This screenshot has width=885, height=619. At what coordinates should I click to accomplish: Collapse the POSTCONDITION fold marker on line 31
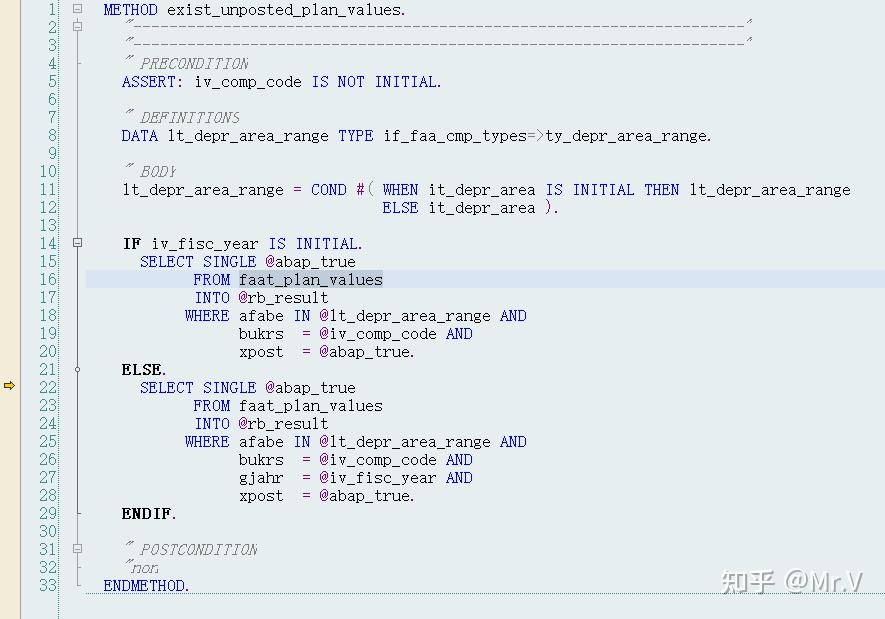pos(76,549)
